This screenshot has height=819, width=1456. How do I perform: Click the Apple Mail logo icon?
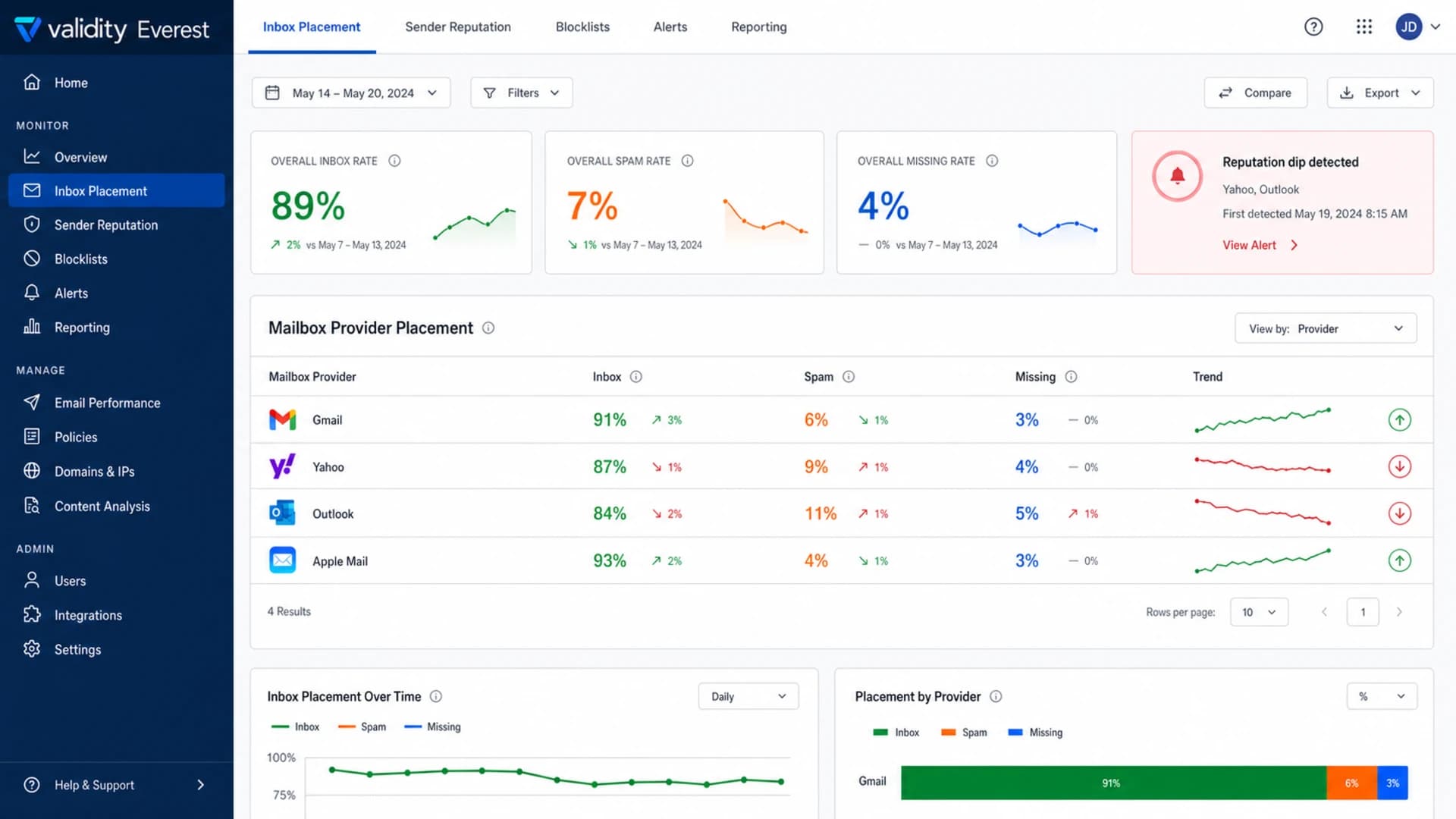point(283,560)
